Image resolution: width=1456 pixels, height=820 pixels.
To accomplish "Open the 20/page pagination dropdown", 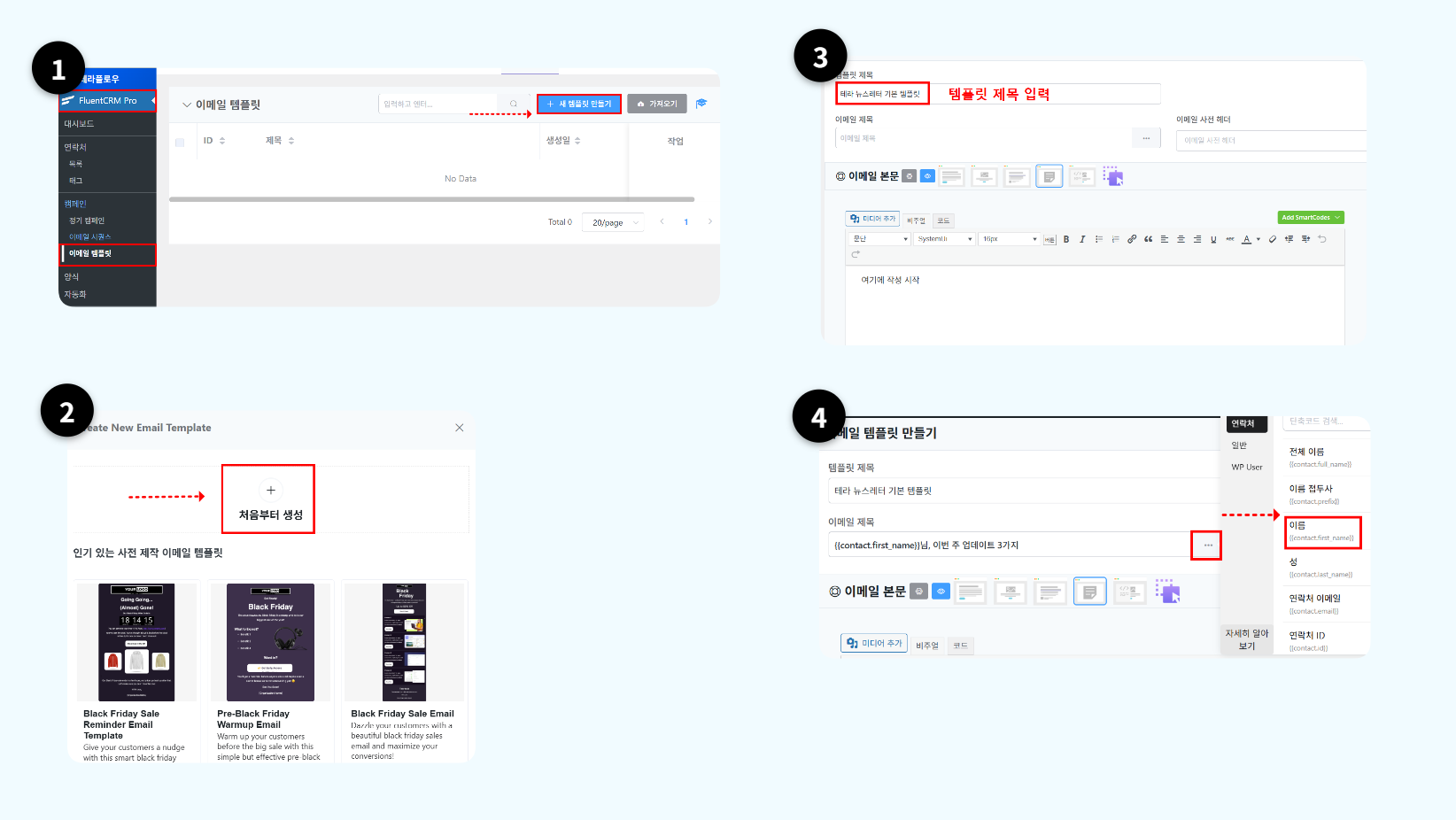I will pos(612,222).
